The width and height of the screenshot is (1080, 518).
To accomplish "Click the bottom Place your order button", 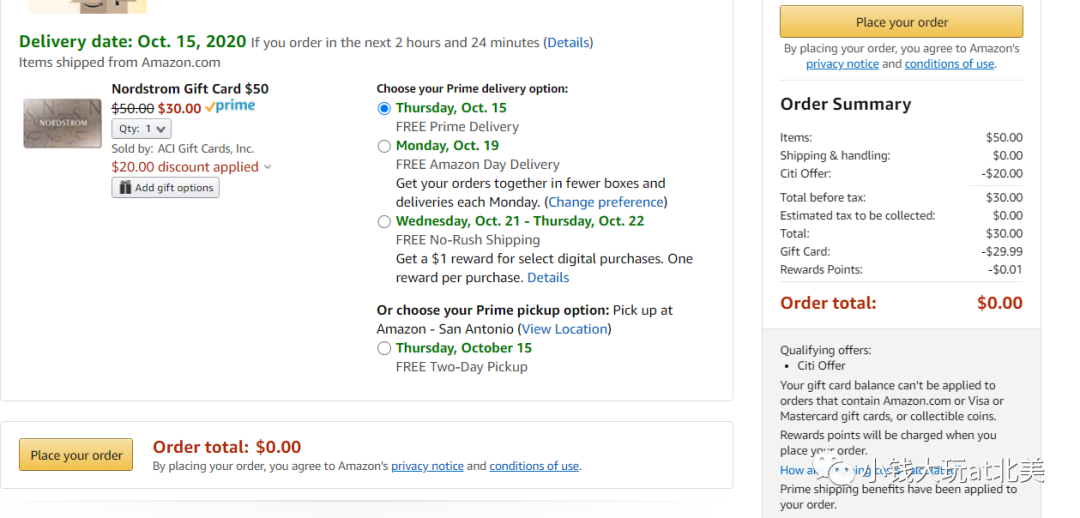I will point(76,456).
